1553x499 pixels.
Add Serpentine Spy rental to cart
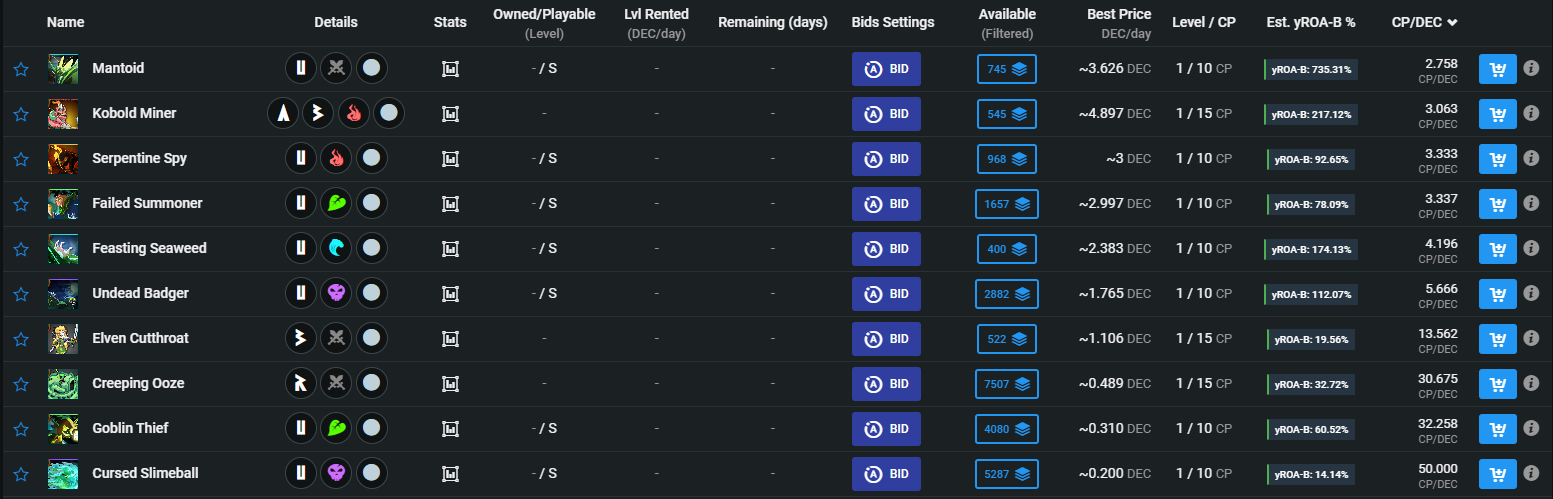(x=1497, y=159)
